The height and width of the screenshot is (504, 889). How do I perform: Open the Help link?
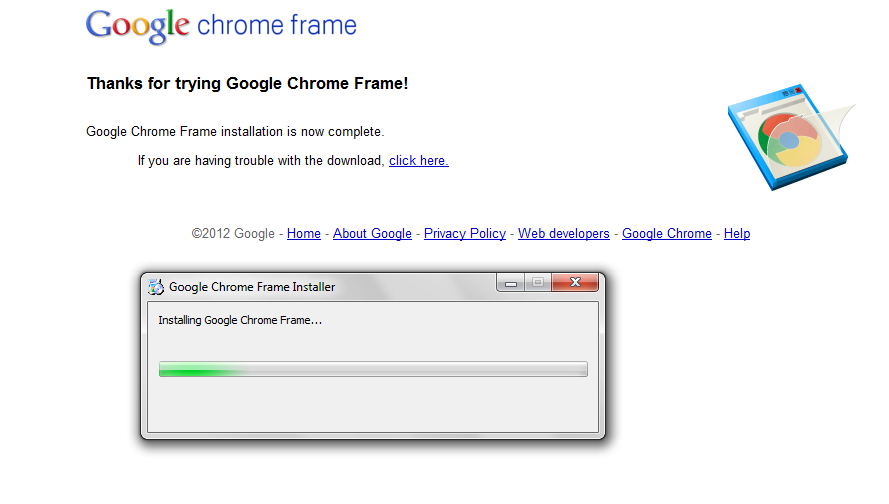(737, 234)
